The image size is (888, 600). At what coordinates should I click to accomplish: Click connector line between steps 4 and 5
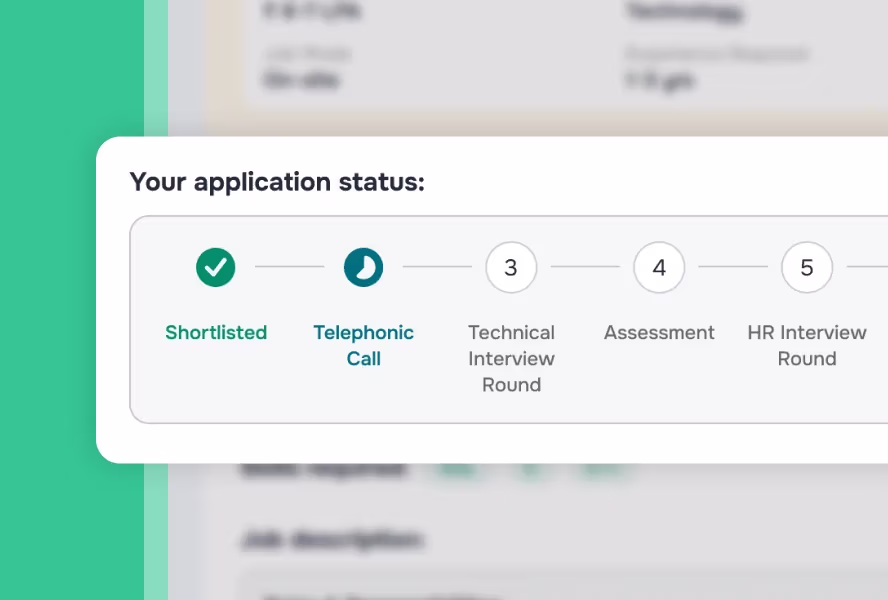coord(733,266)
